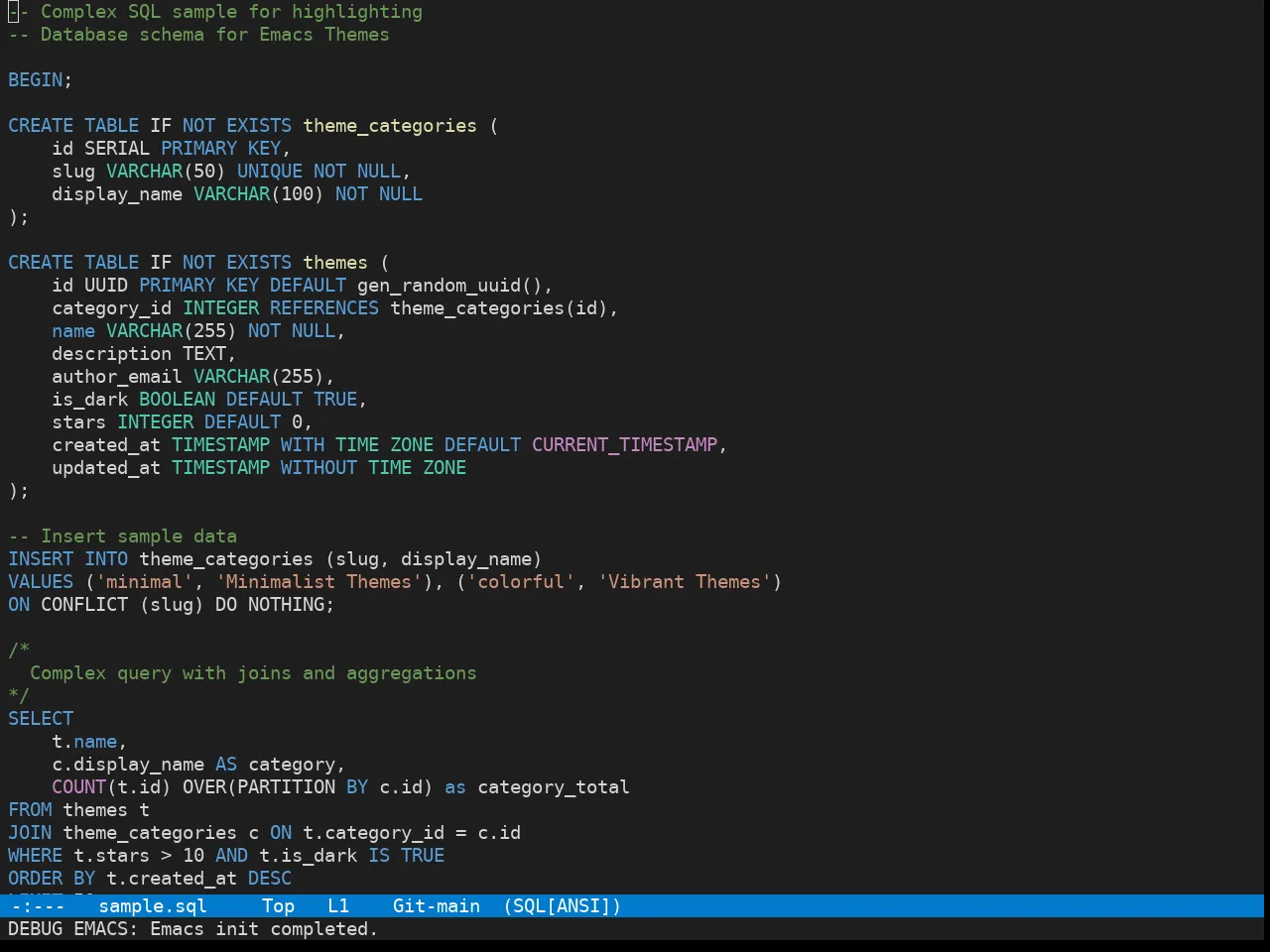Click the L1 line number indicator
Viewport: 1270px width, 952px height.
[338, 906]
